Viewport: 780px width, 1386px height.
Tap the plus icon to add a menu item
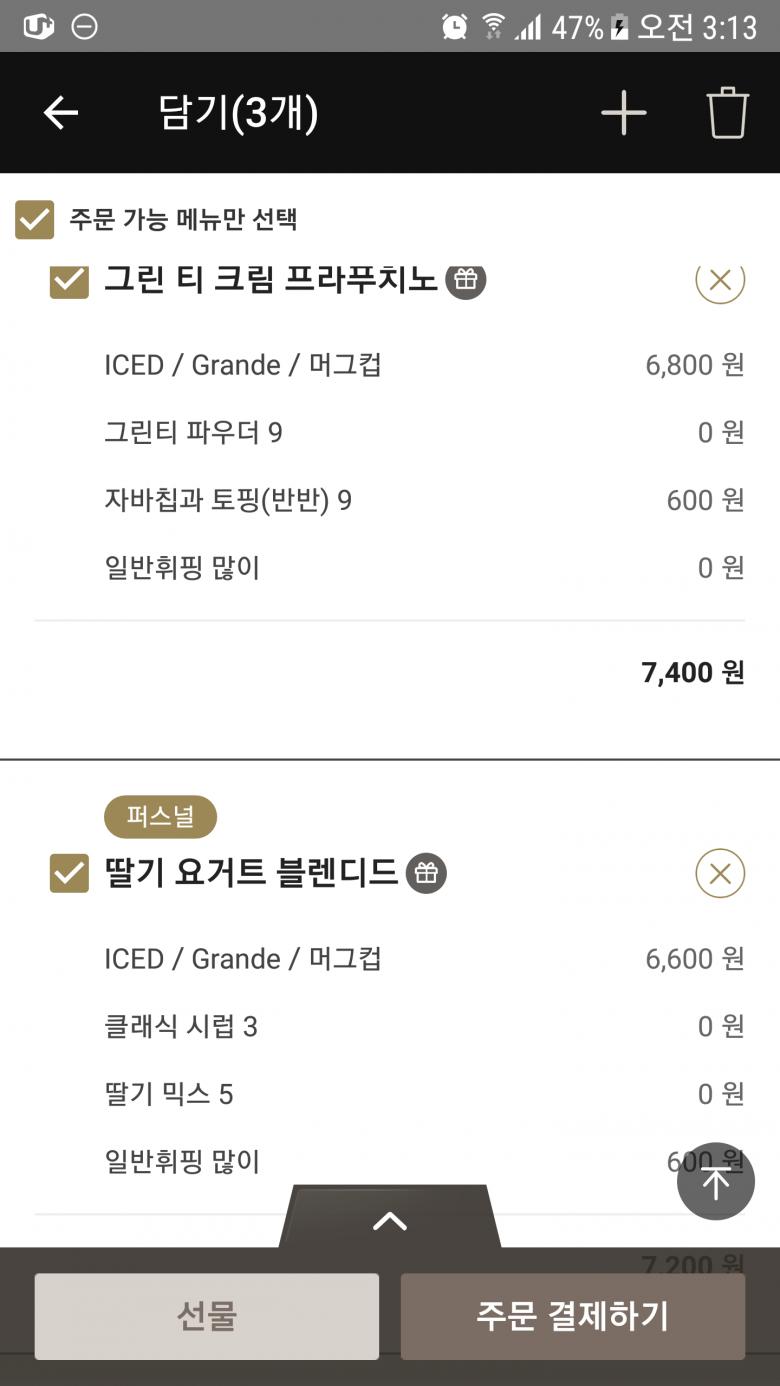point(624,113)
